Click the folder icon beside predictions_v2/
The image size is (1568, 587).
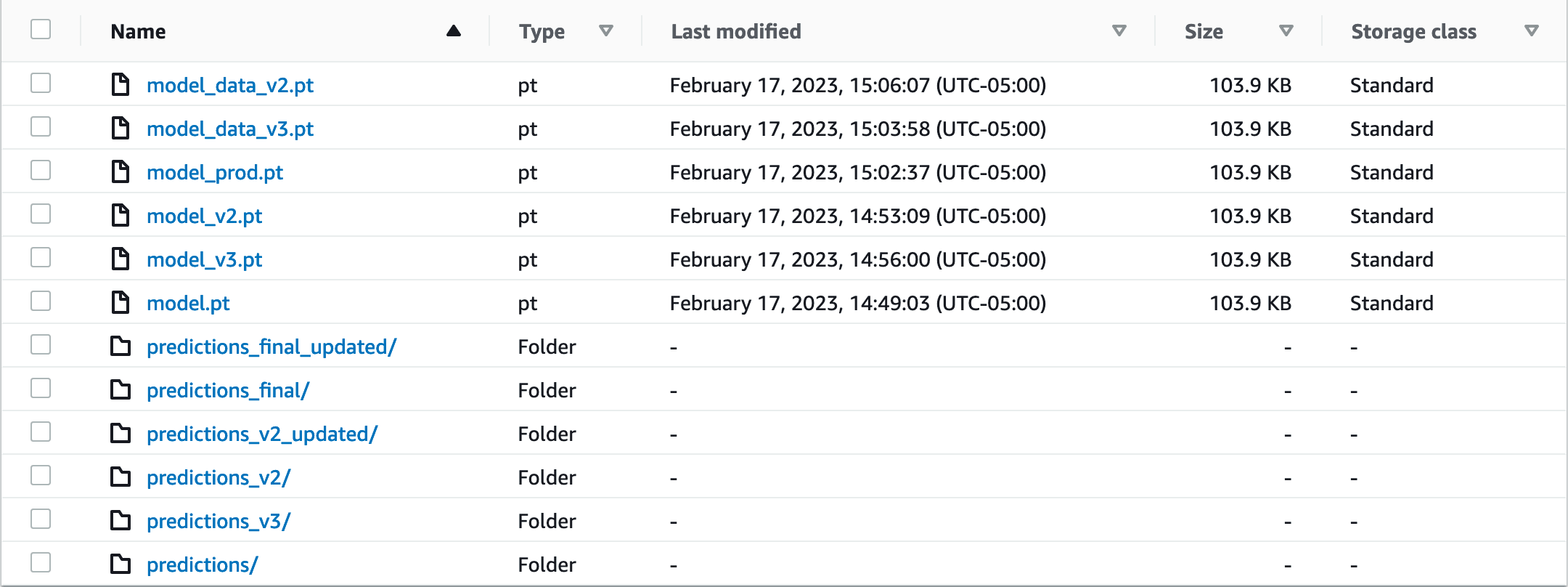point(120,477)
